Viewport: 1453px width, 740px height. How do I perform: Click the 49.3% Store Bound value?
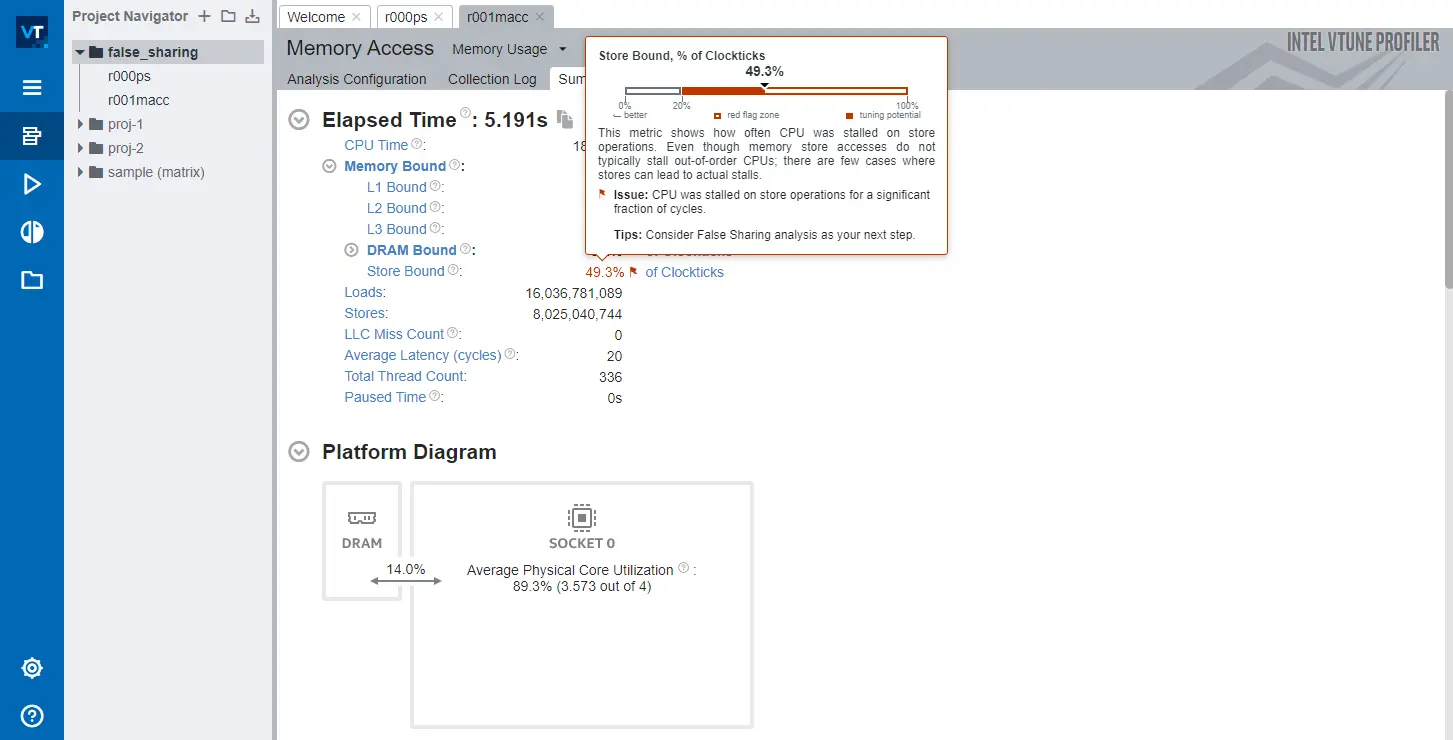point(605,272)
